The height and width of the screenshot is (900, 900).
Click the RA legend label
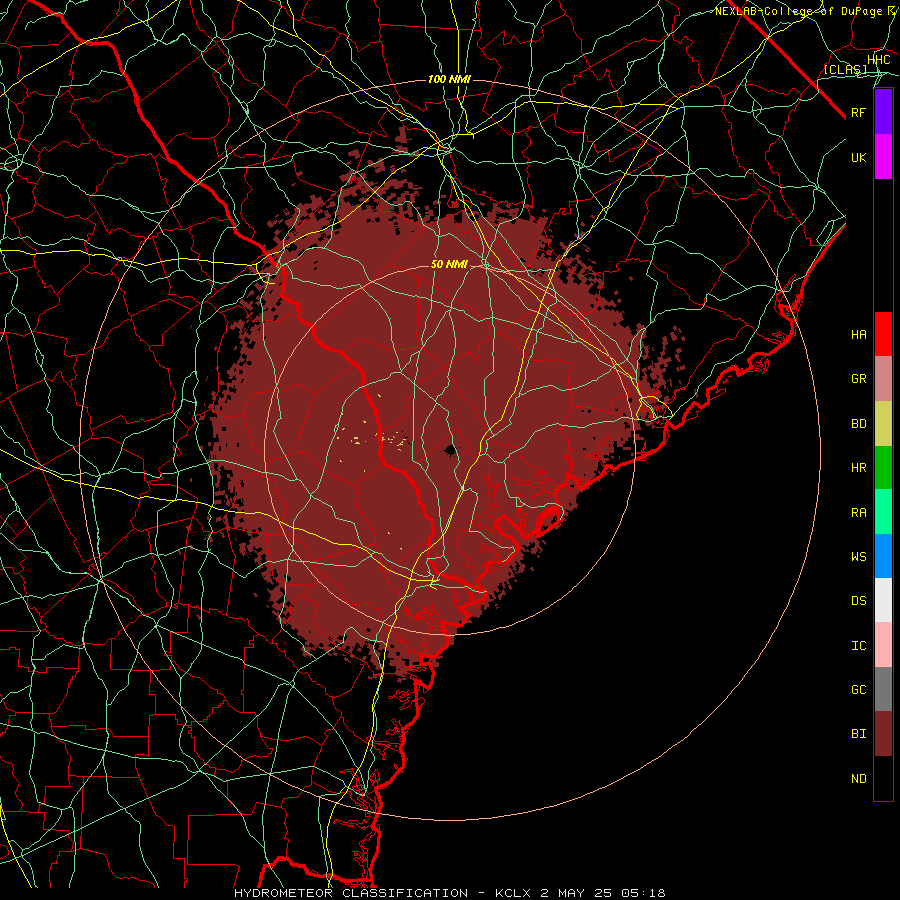pos(858,512)
